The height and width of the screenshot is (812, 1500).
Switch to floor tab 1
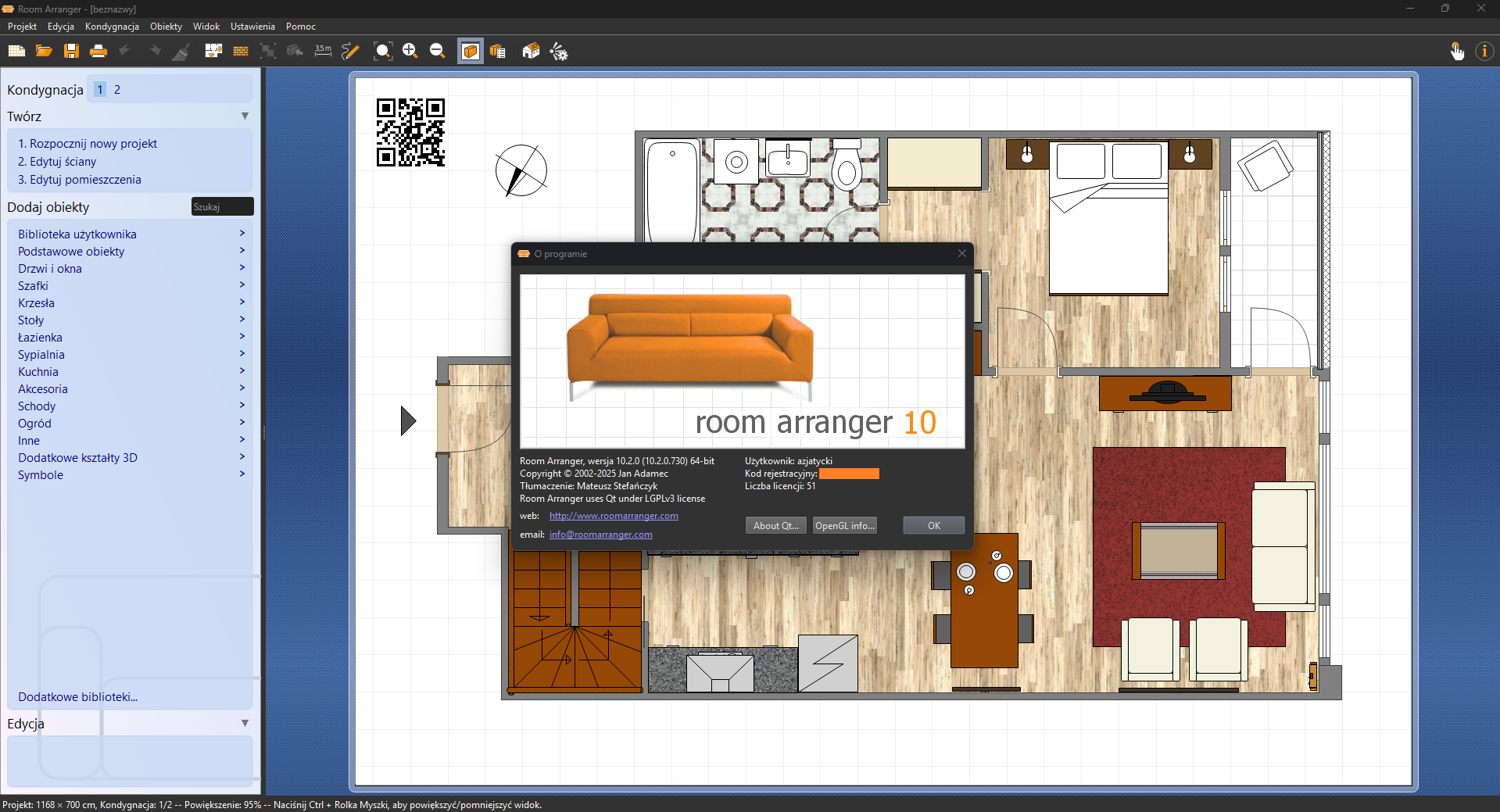(100, 89)
